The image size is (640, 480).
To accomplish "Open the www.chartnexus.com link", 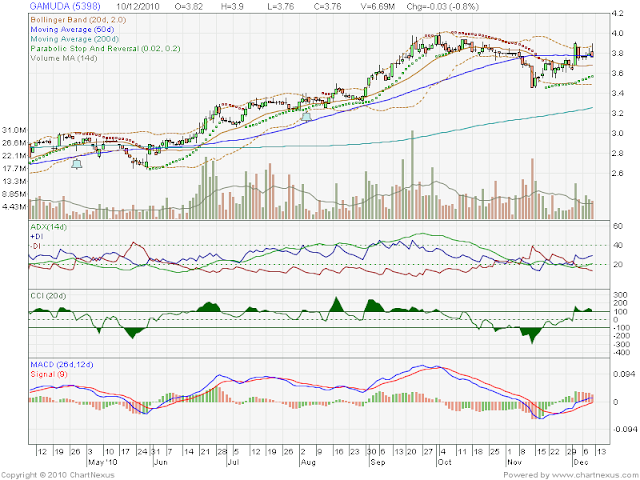I will pyautogui.click(x=594, y=475).
